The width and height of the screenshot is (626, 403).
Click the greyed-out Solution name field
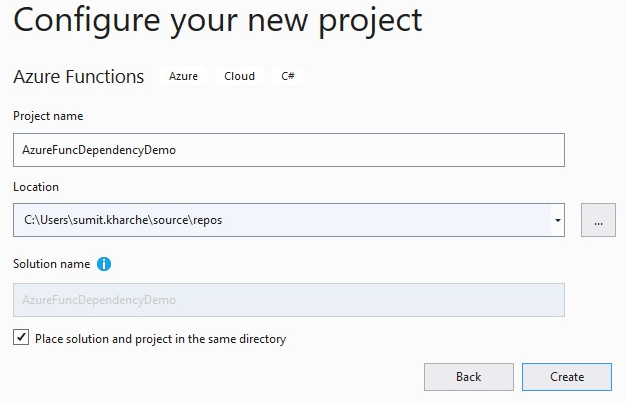point(288,300)
